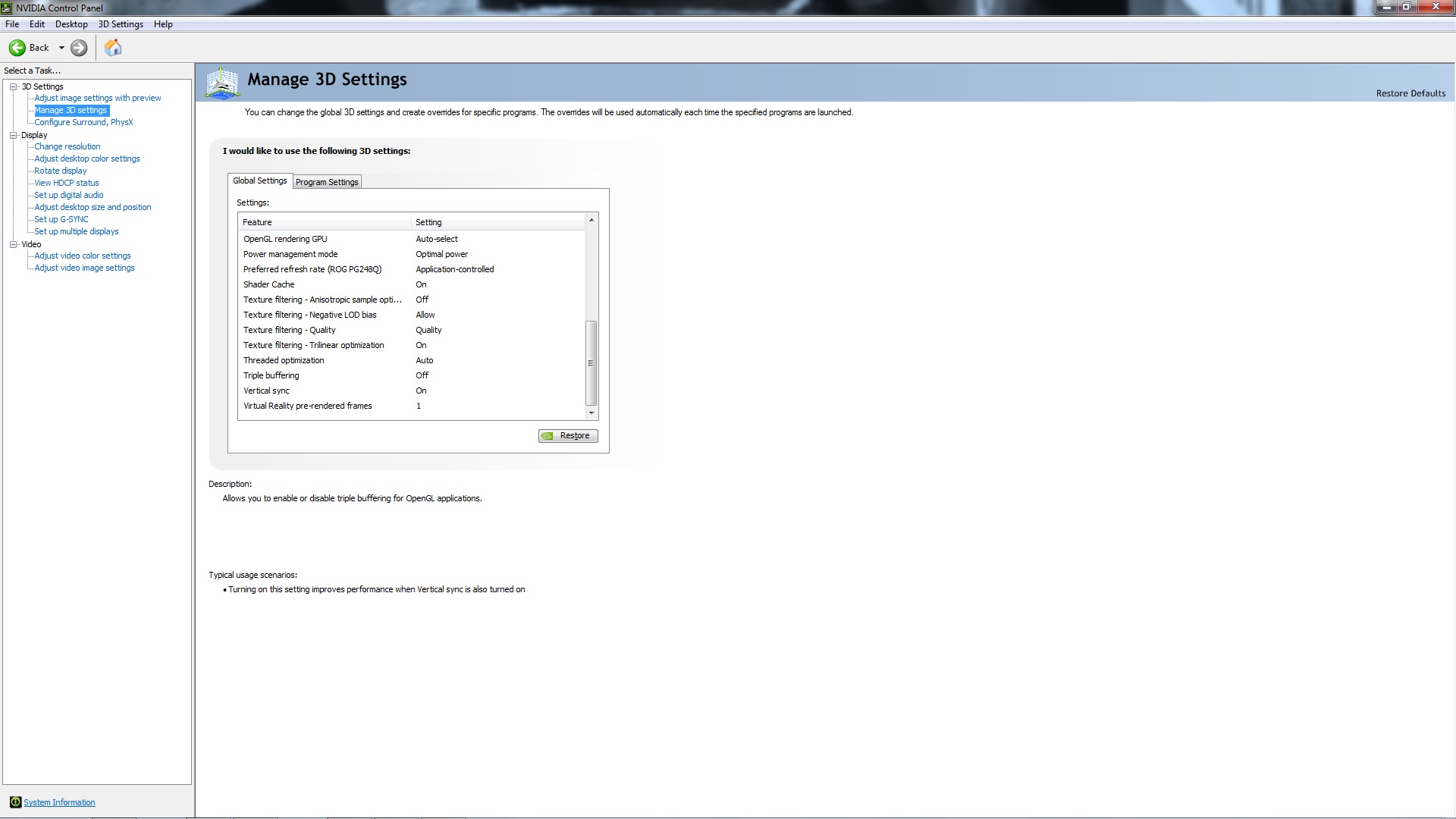Viewport: 1456px width, 819px height.
Task: Click the Manage 3D Settings header icon
Action: point(223,83)
